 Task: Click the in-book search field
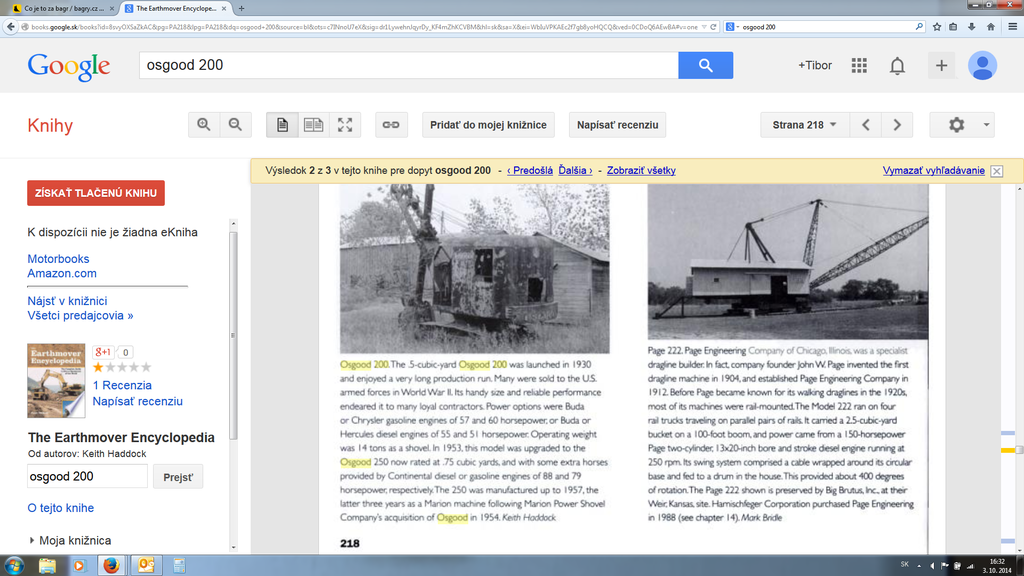[88, 477]
